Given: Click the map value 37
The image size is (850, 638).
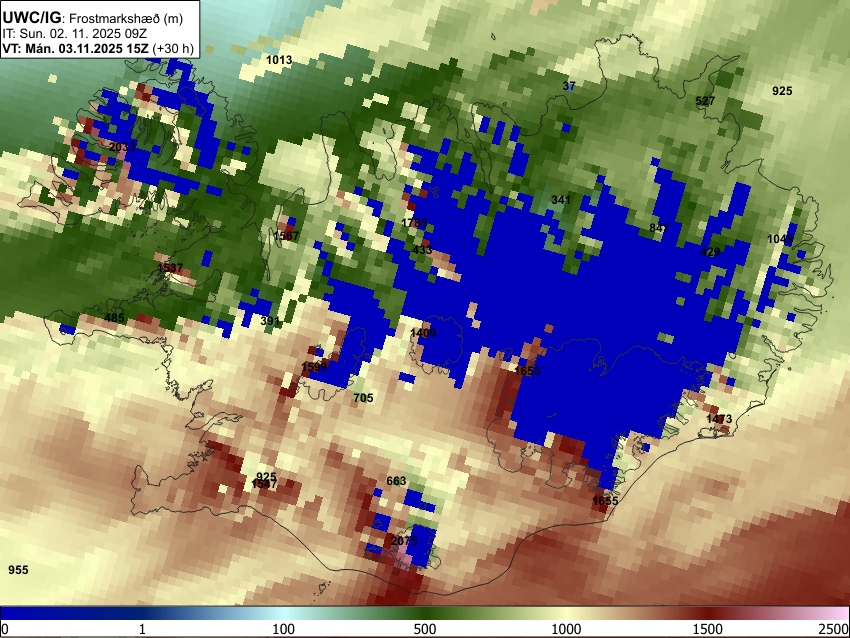Looking at the screenshot, I should [x=569, y=86].
